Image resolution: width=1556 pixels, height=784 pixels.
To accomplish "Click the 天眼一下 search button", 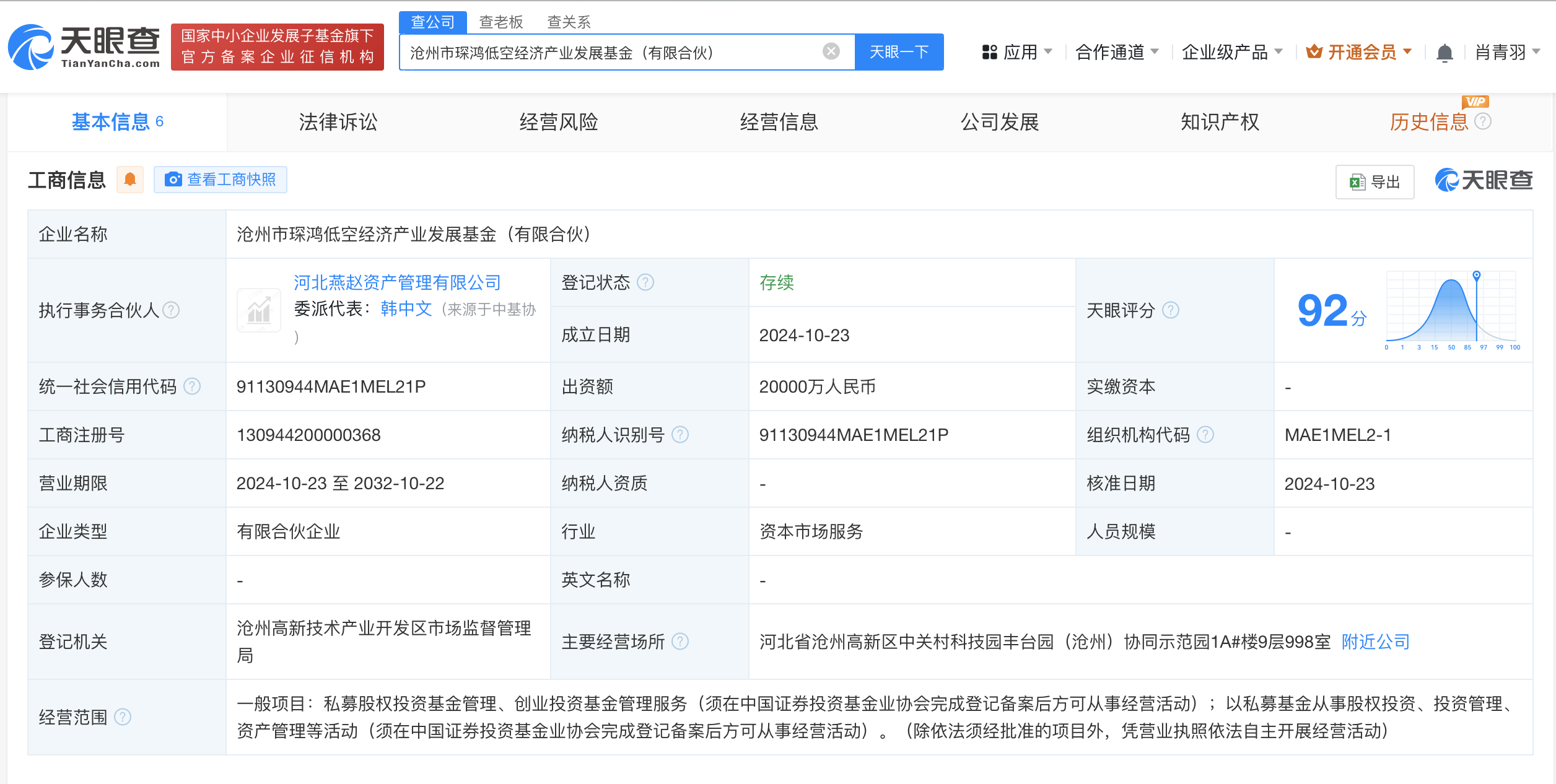I will [899, 52].
